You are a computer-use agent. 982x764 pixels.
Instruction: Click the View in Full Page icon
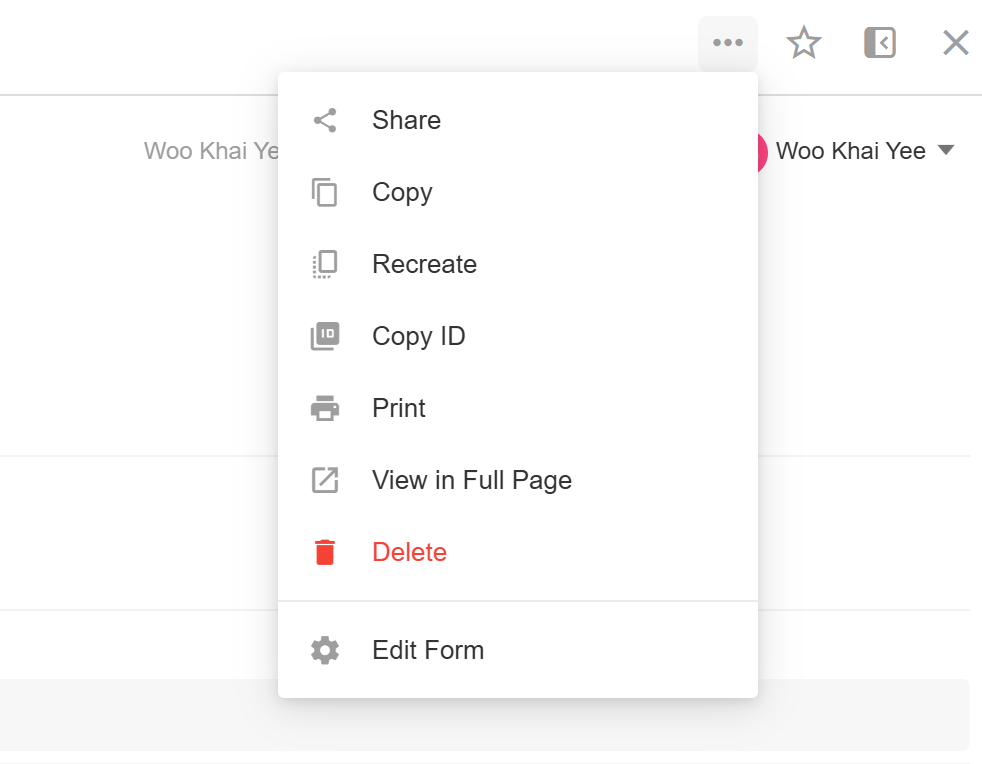click(x=325, y=481)
